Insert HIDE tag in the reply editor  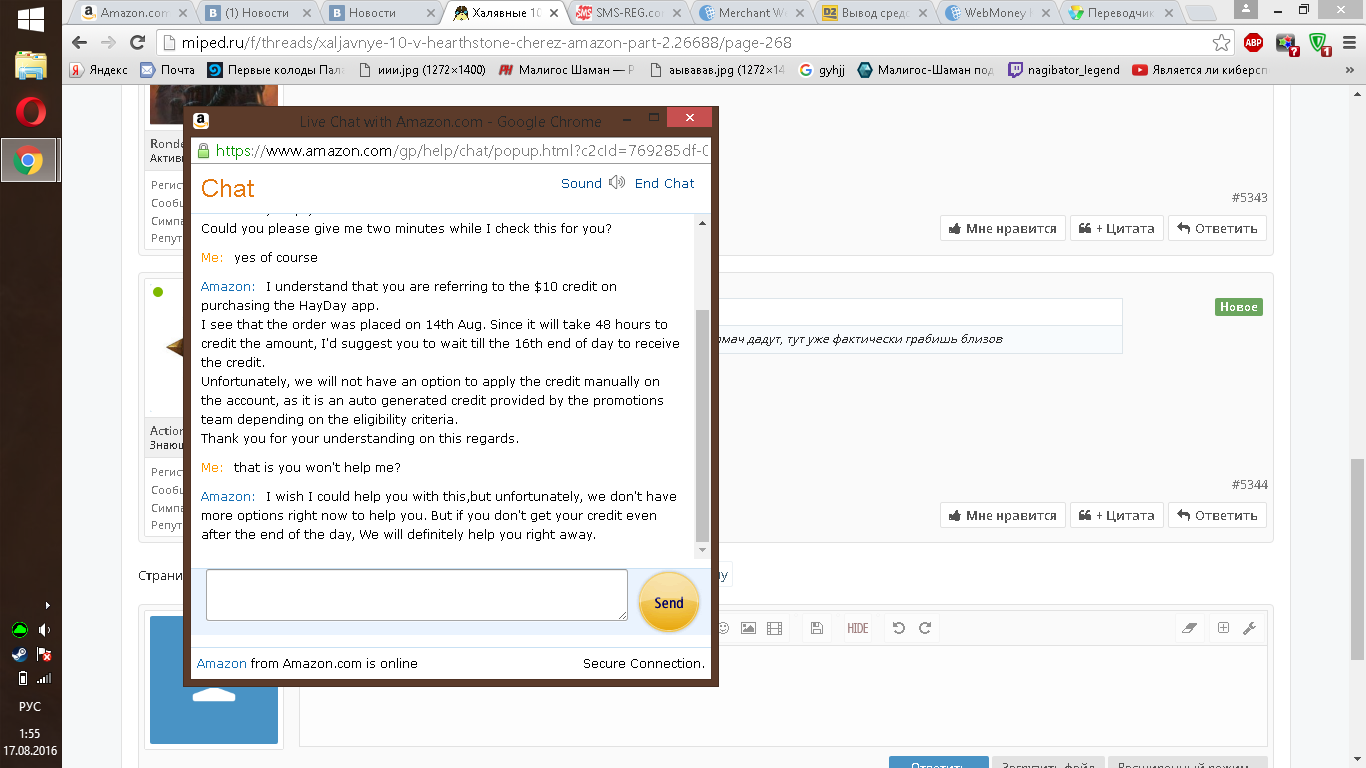[858, 628]
